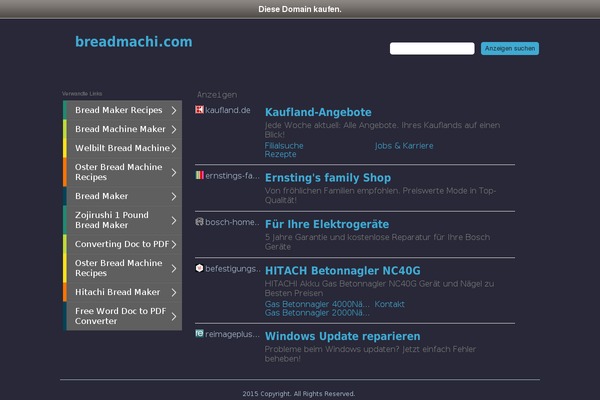Click the bosch-home favicon icon
This screenshot has width=600, height=400.
click(199, 222)
